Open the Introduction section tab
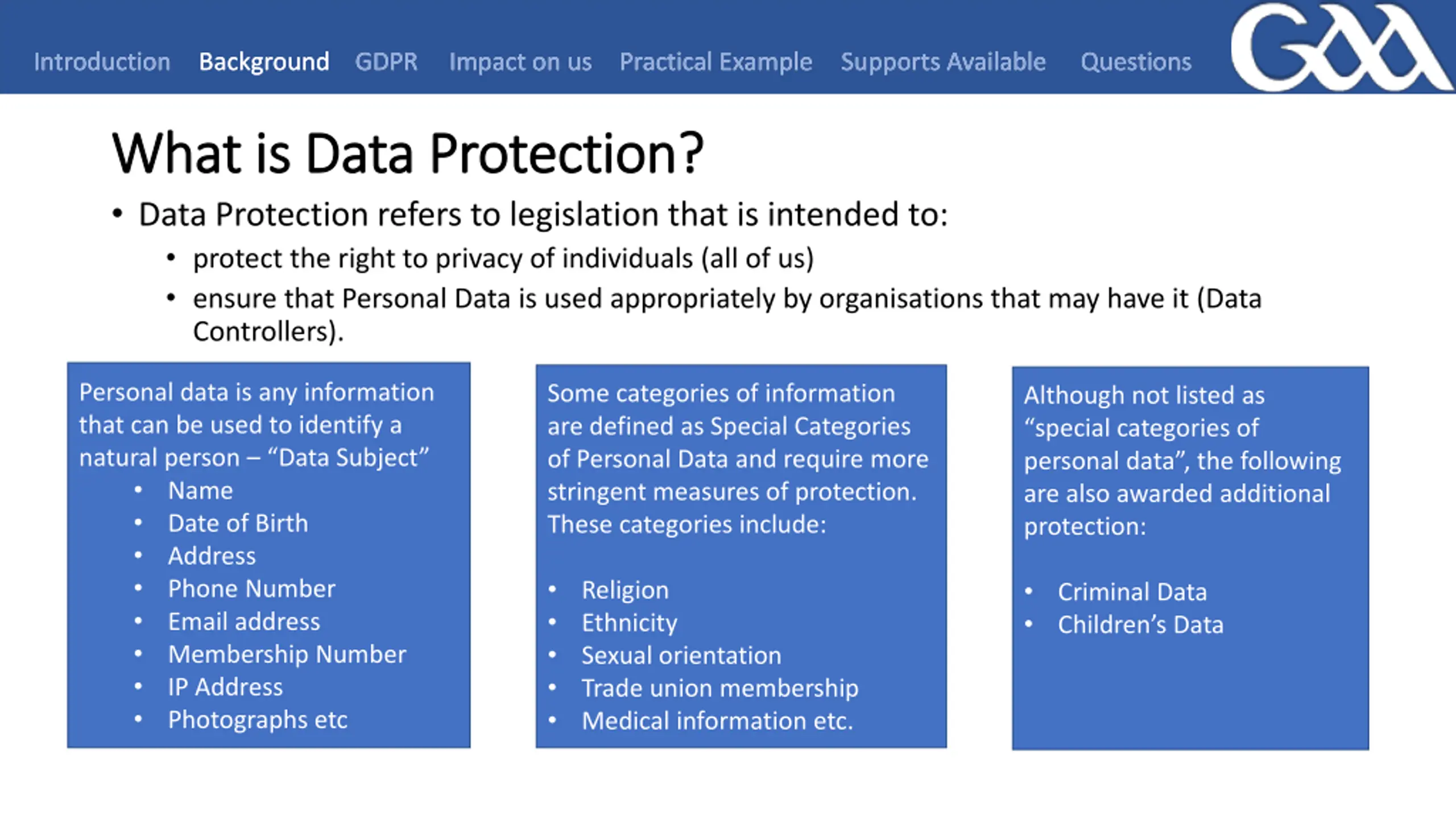This screenshot has height=819, width=1456. (102, 61)
